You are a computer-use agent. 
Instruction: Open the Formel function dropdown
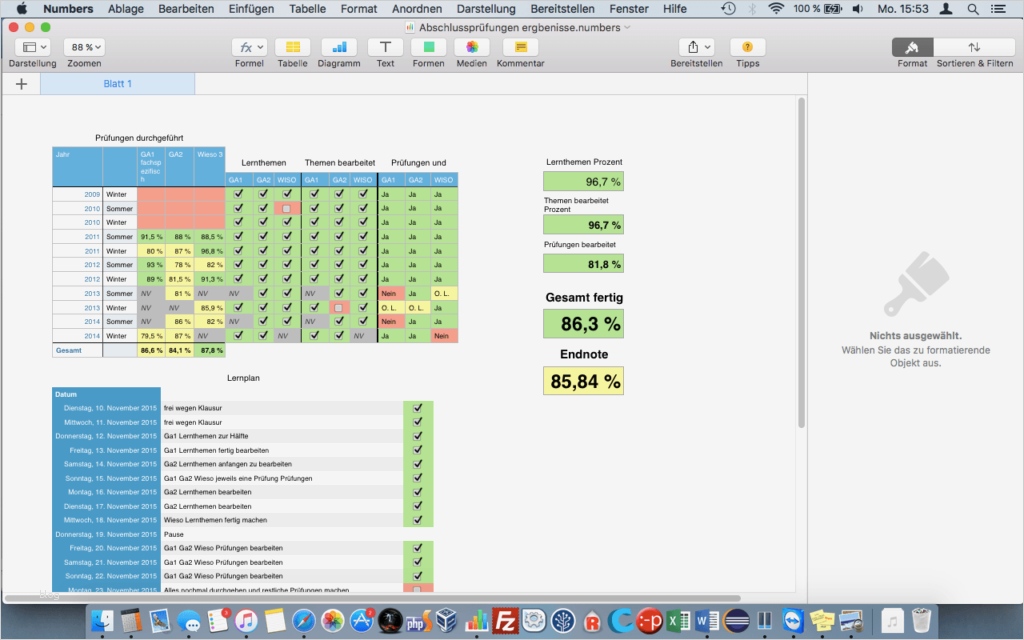(249, 47)
